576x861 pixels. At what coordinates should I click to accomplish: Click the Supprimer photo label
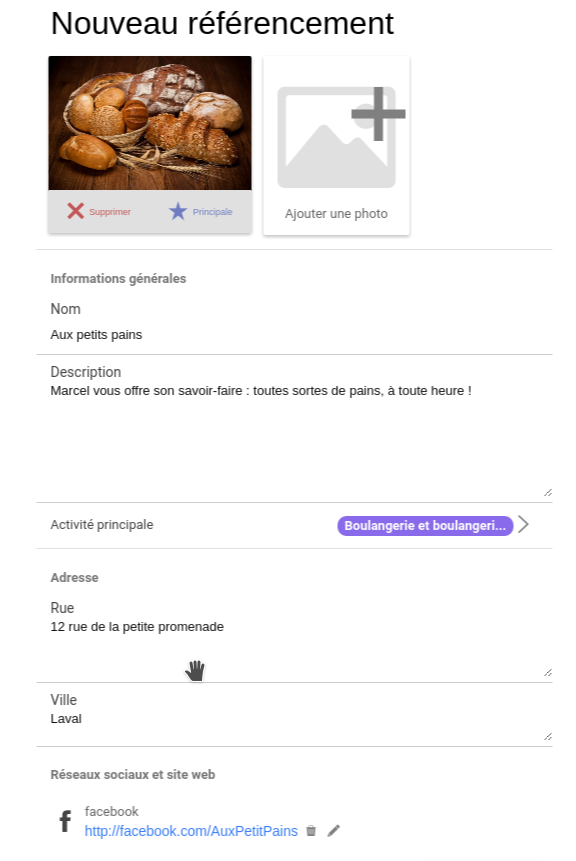pyautogui.click(x=110, y=212)
